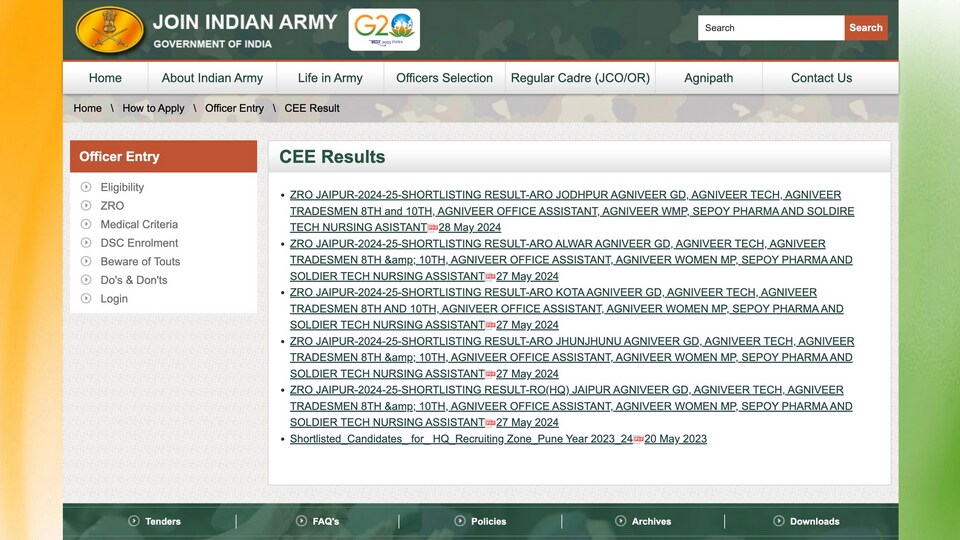Click the arrow icon next to Policies

(x=460, y=521)
